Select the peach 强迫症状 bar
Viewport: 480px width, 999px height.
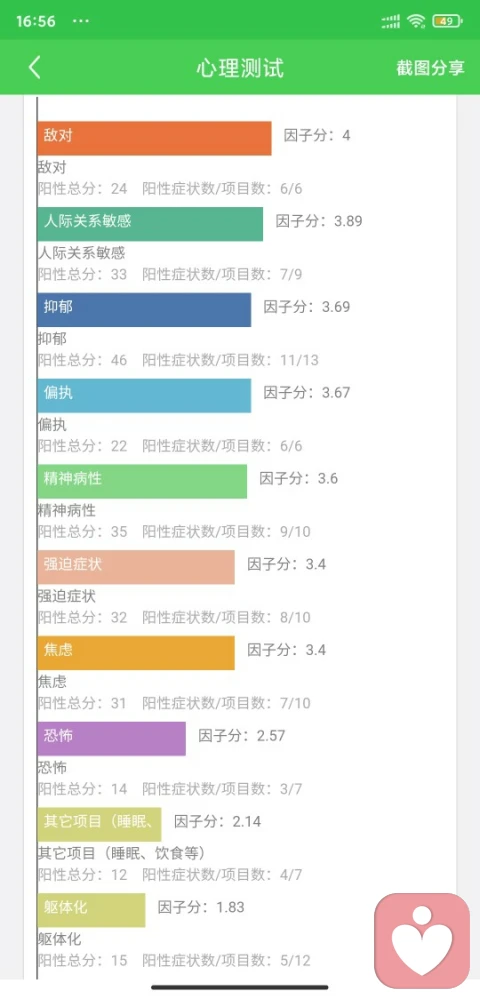point(136,567)
